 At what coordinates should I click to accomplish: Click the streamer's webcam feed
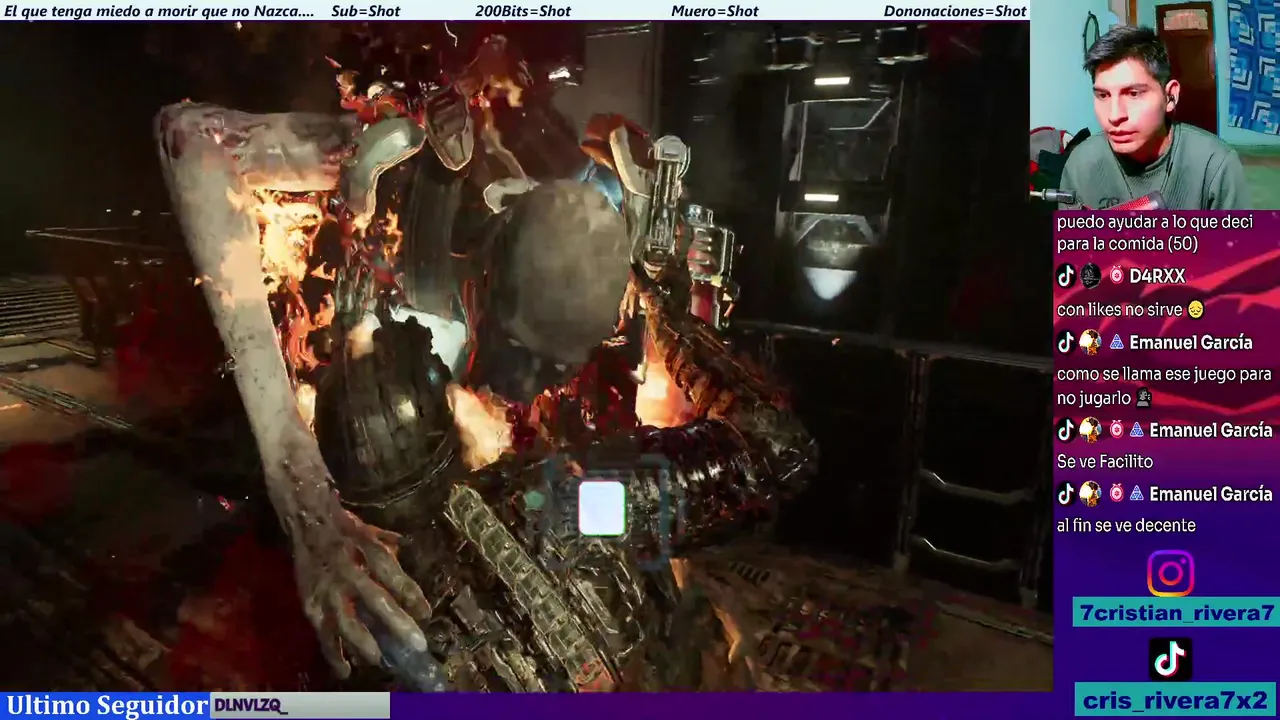[x=1155, y=105]
